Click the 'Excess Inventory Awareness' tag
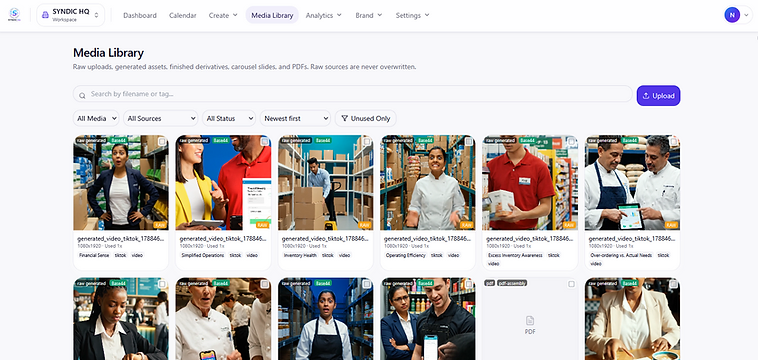The width and height of the screenshot is (758, 360). pyautogui.click(x=515, y=255)
